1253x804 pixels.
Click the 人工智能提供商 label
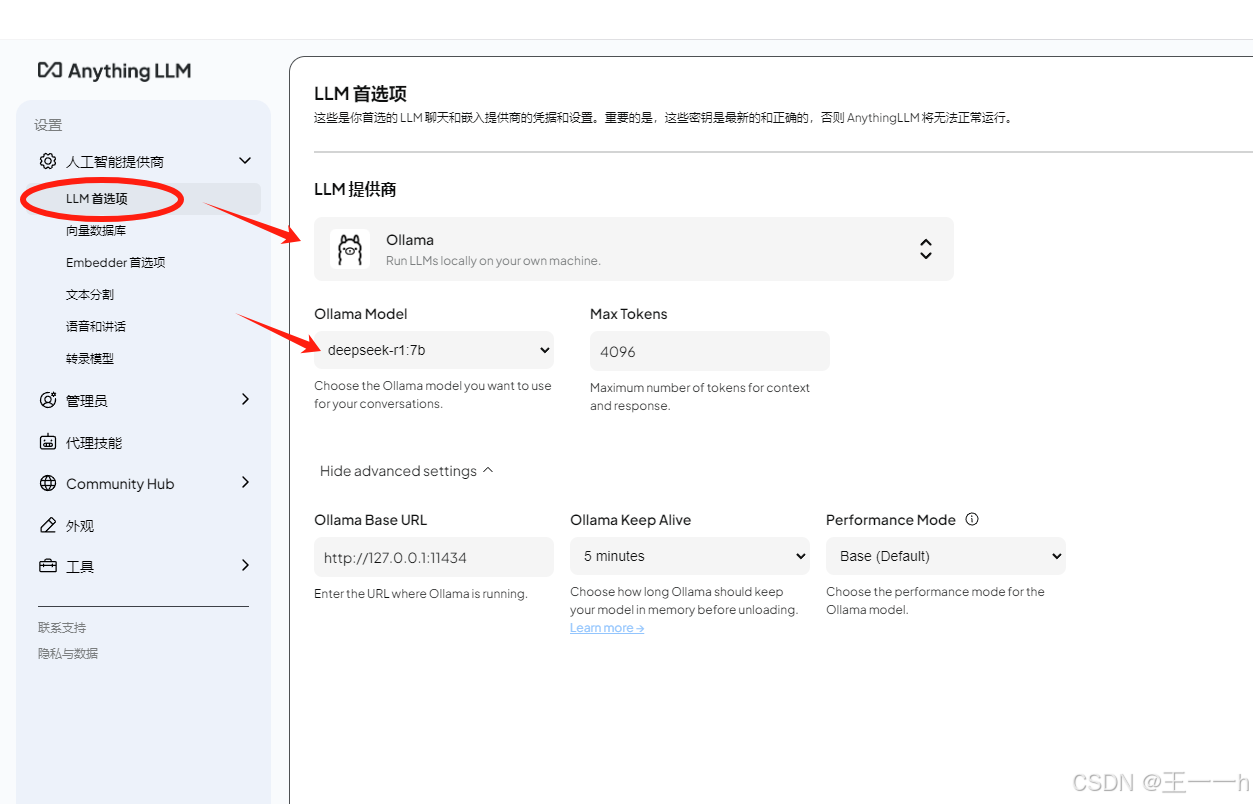coord(115,161)
